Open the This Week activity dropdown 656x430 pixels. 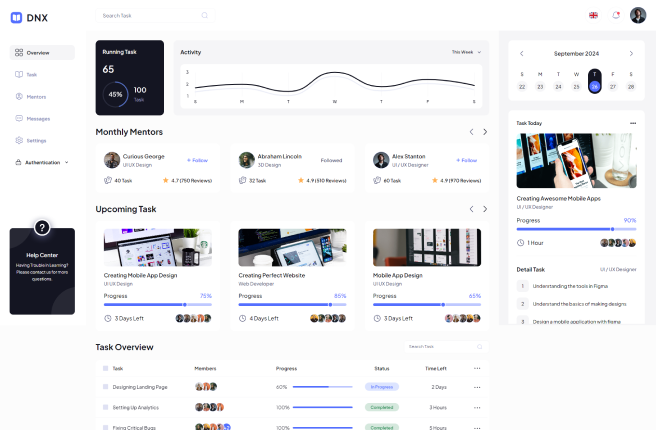(x=466, y=52)
